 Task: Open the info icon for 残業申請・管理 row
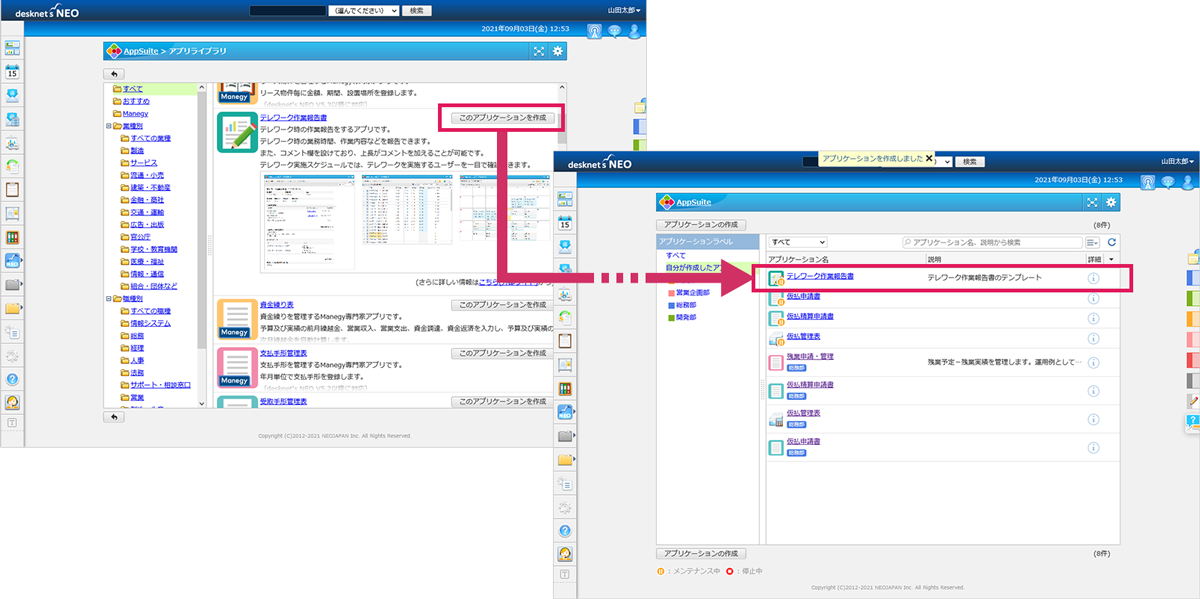click(1093, 363)
